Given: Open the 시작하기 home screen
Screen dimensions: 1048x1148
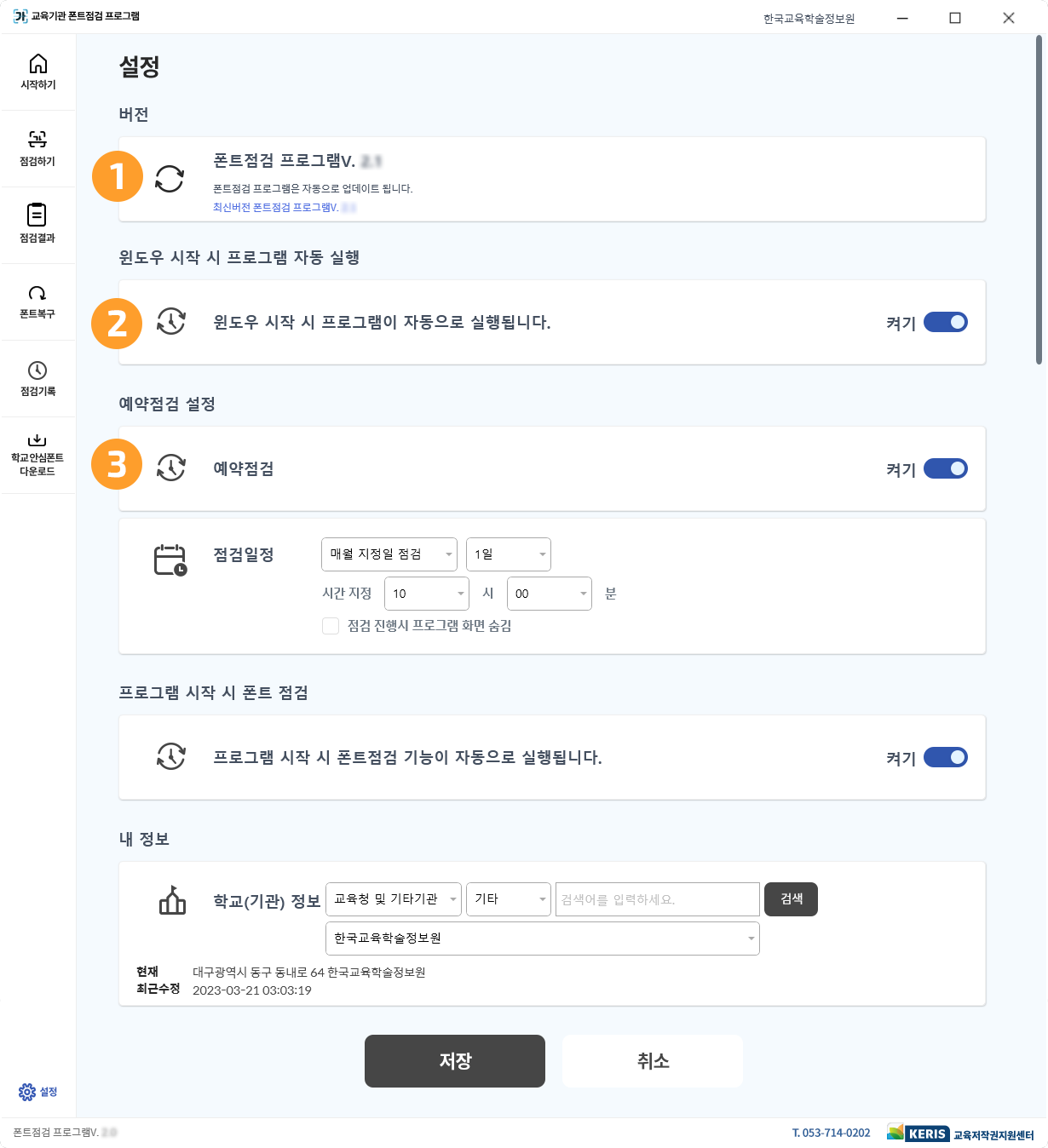Looking at the screenshot, I should (38, 72).
